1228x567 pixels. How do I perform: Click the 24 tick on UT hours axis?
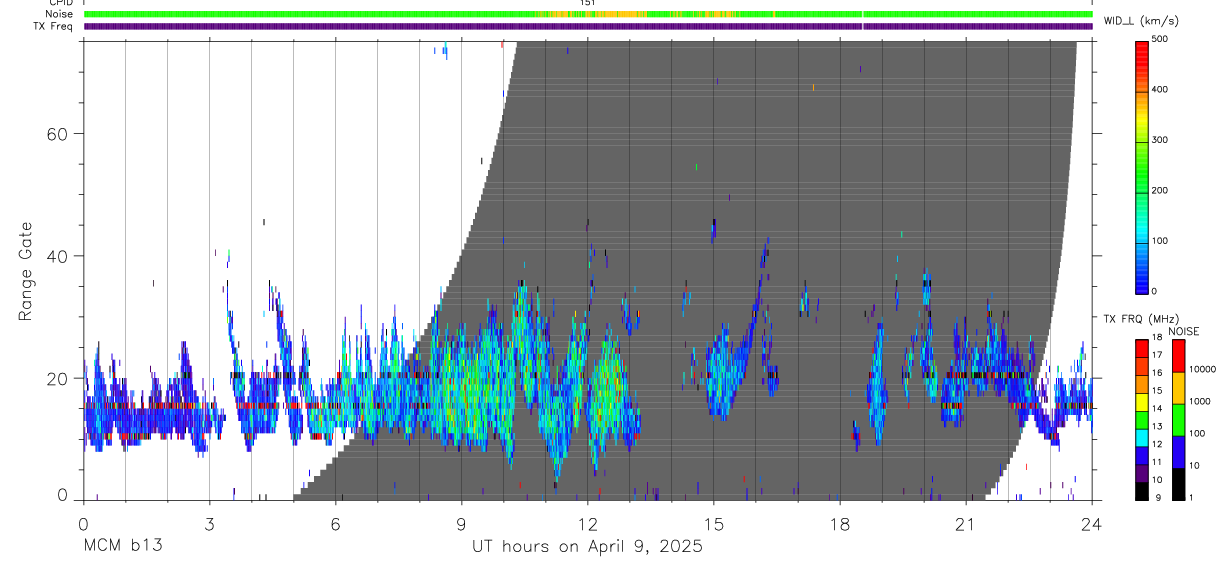pyautogui.click(x=1092, y=524)
